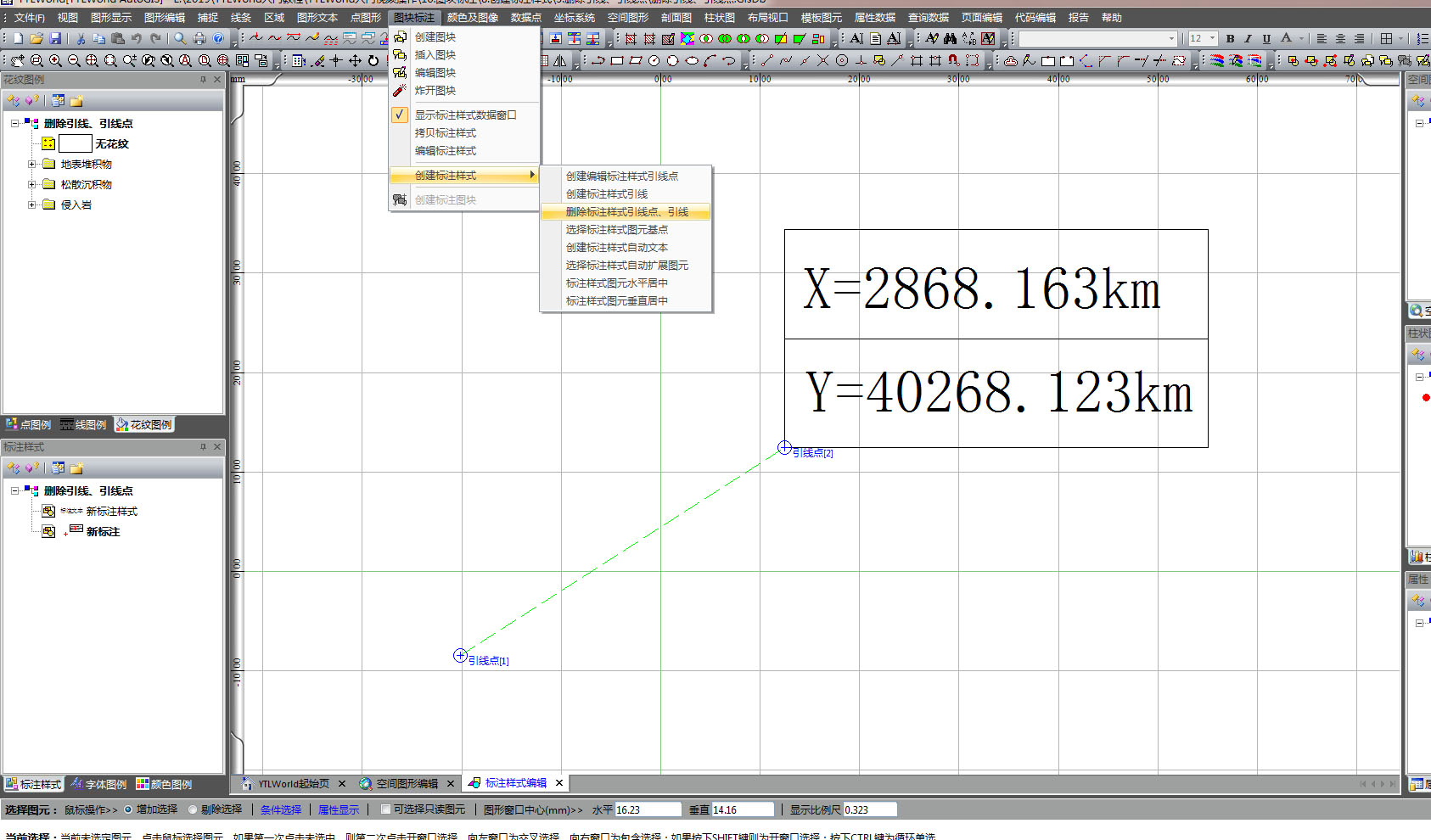
Task: Select the 引线点[2] leader point on the canvas
Action: [784, 447]
